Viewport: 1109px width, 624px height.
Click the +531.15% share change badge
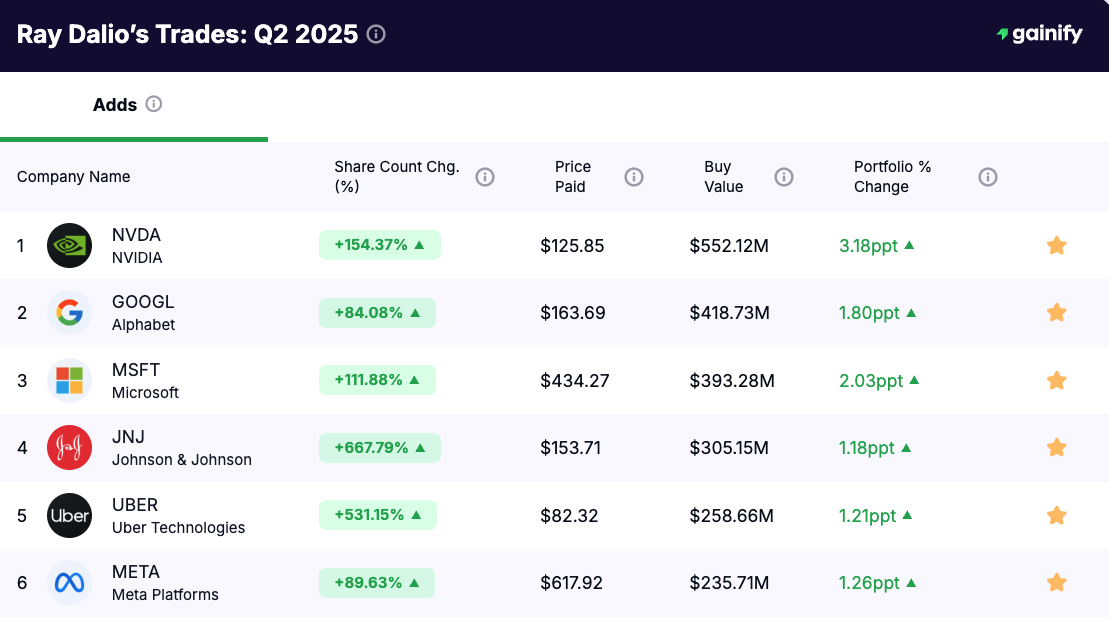point(378,515)
